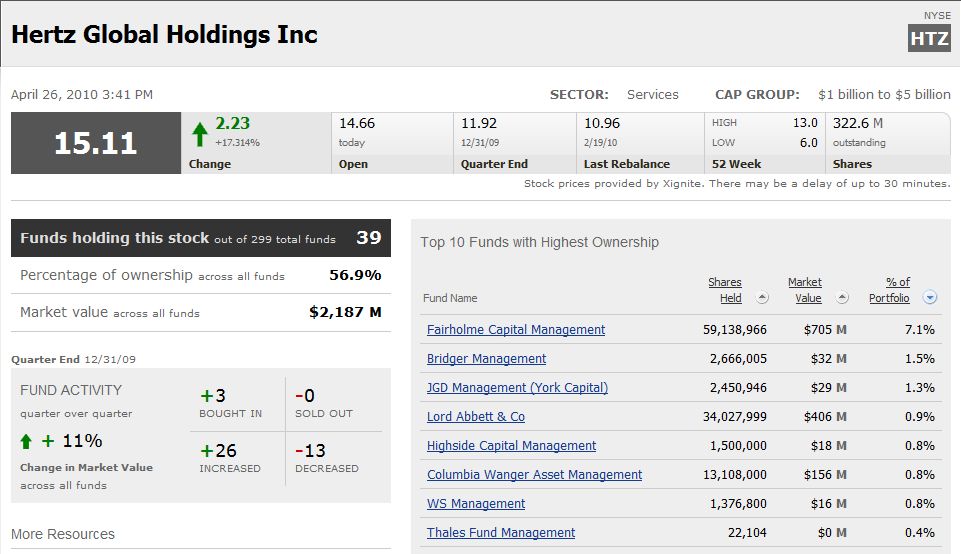The image size is (961, 554).
Task: Click green up arrow beside 11% fund activity
Action: tap(27, 441)
